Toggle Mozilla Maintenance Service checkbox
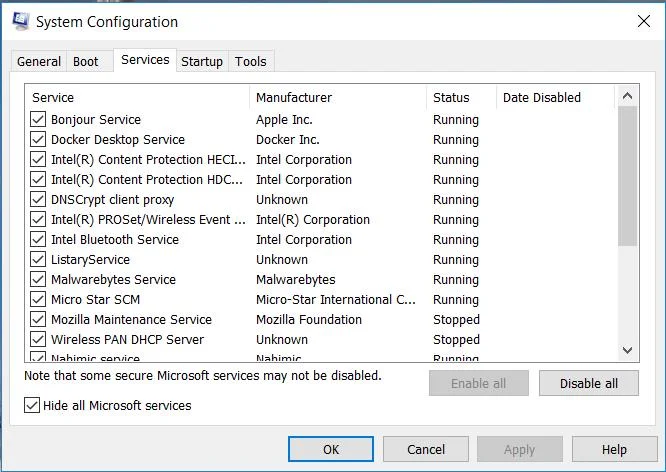The height and width of the screenshot is (472, 666). coord(38,319)
